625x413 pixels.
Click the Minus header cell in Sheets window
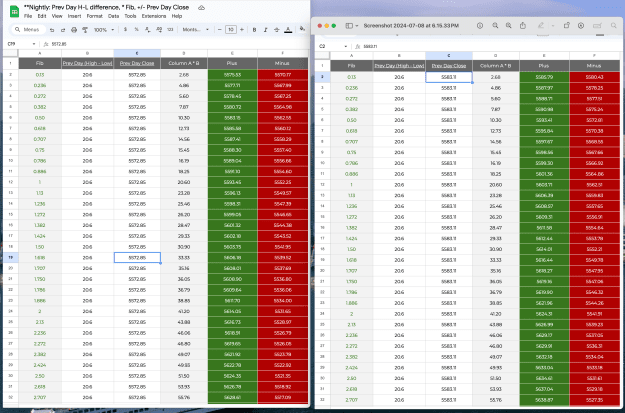[283, 63]
